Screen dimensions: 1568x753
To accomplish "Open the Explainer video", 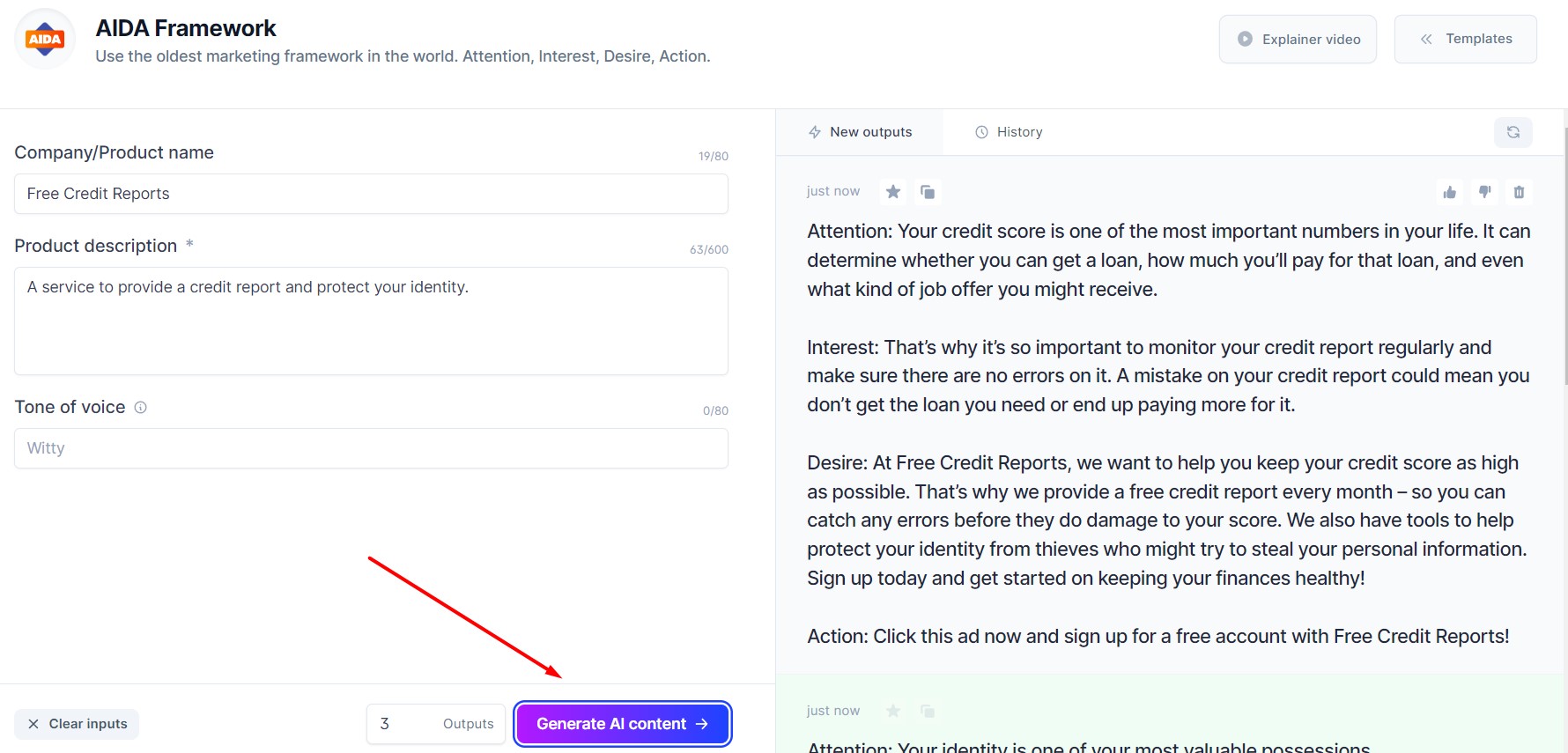I will tap(1298, 39).
